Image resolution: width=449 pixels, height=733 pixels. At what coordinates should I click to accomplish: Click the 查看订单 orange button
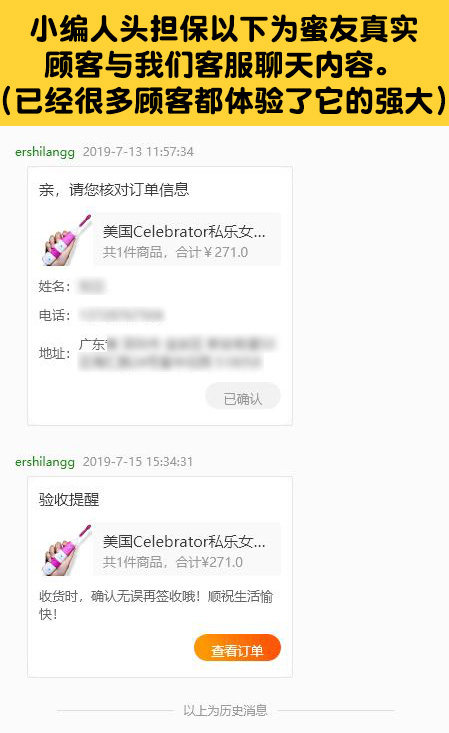pyautogui.click(x=237, y=647)
